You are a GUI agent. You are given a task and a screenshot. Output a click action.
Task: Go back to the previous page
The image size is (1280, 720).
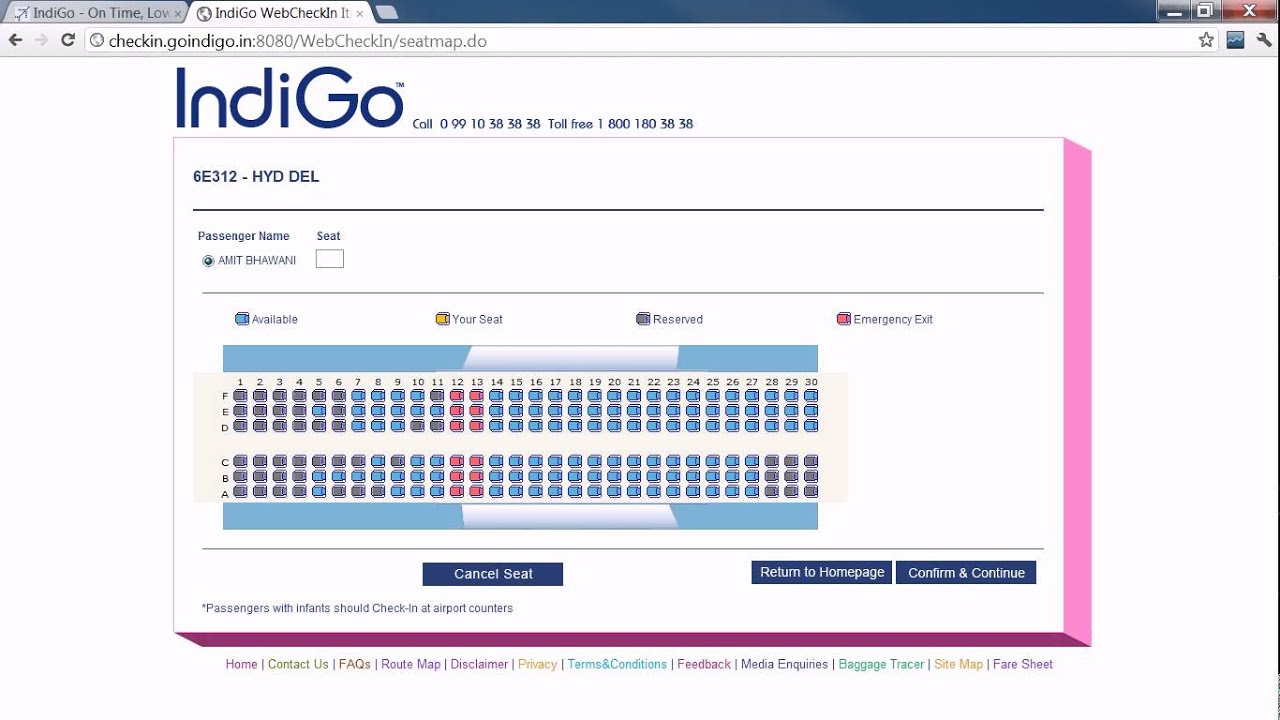click(x=15, y=40)
